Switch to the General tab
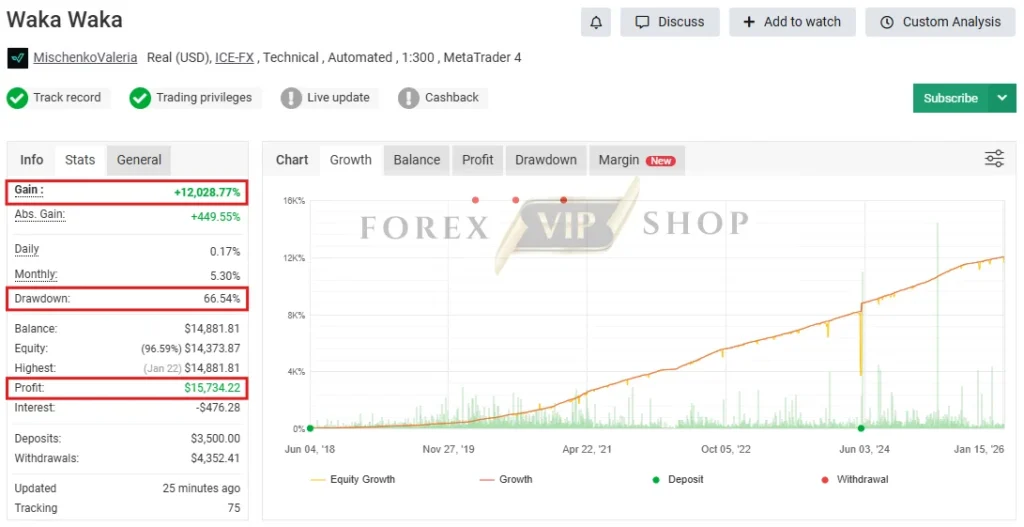The height and width of the screenshot is (527, 1024). pyautogui.click(x=139, y=160)
